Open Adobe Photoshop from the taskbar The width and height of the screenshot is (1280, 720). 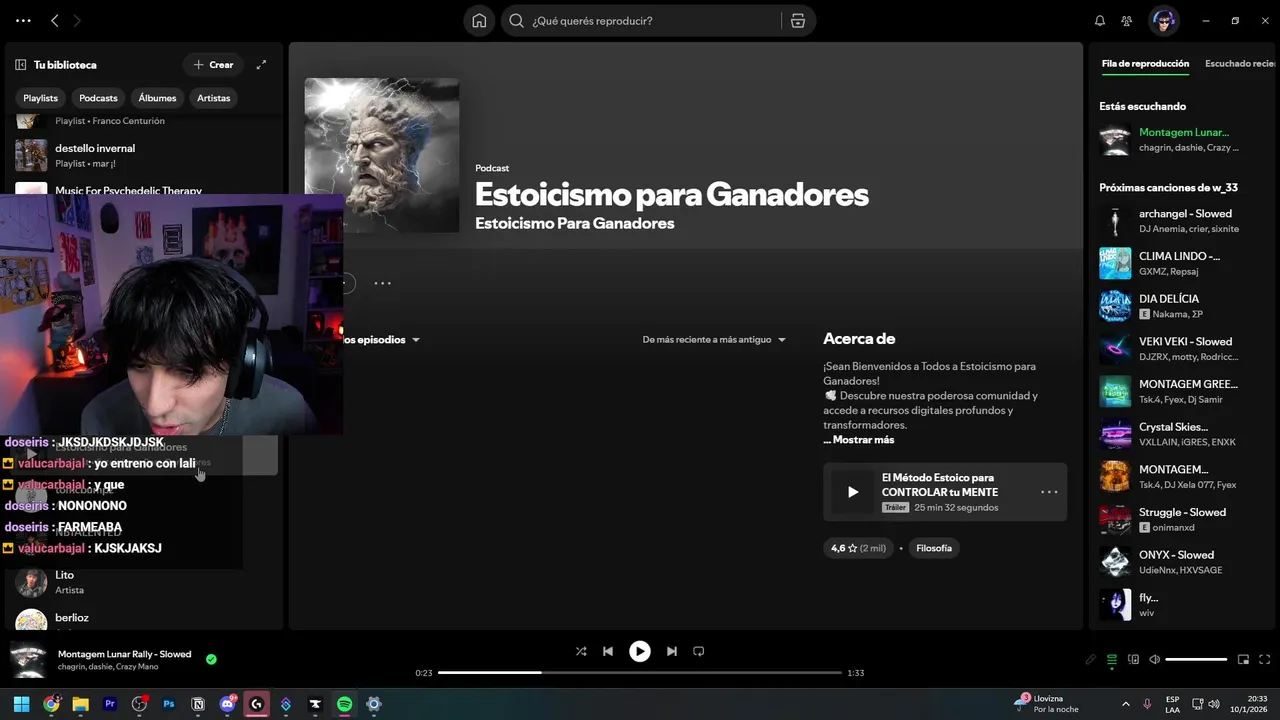169,704
